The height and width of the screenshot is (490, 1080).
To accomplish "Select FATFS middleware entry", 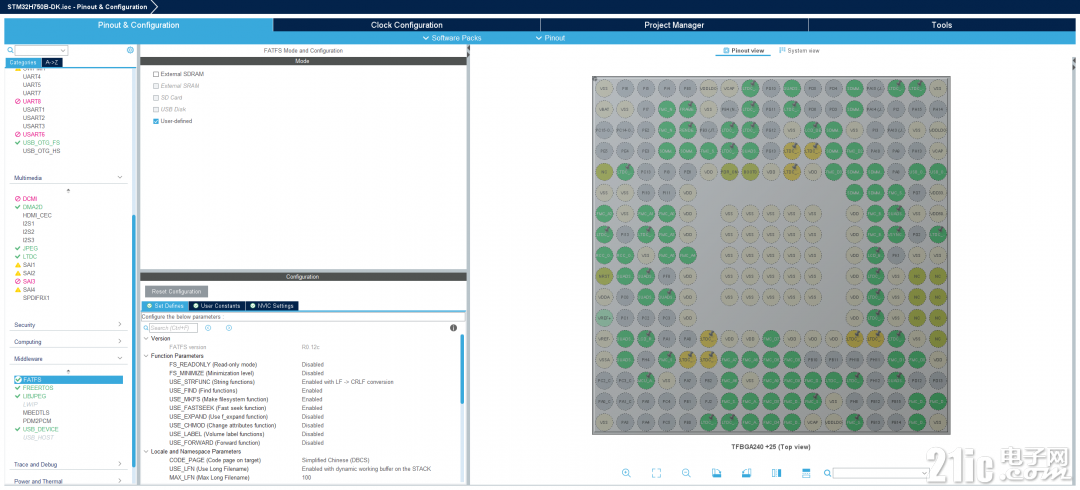I will click(x=68, y=380).
